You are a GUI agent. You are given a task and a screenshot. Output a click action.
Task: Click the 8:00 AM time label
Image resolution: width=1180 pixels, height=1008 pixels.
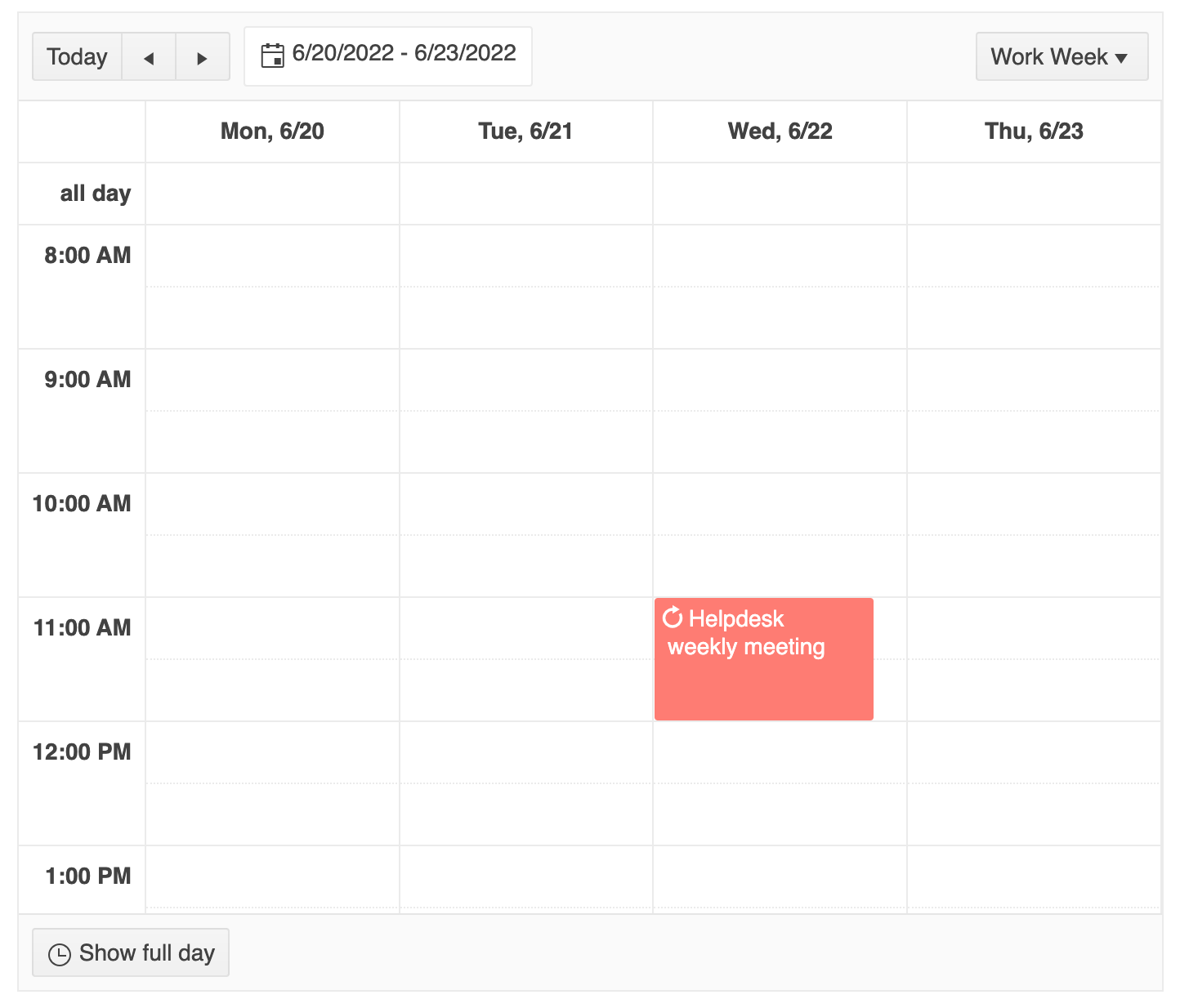pos(87,255)
